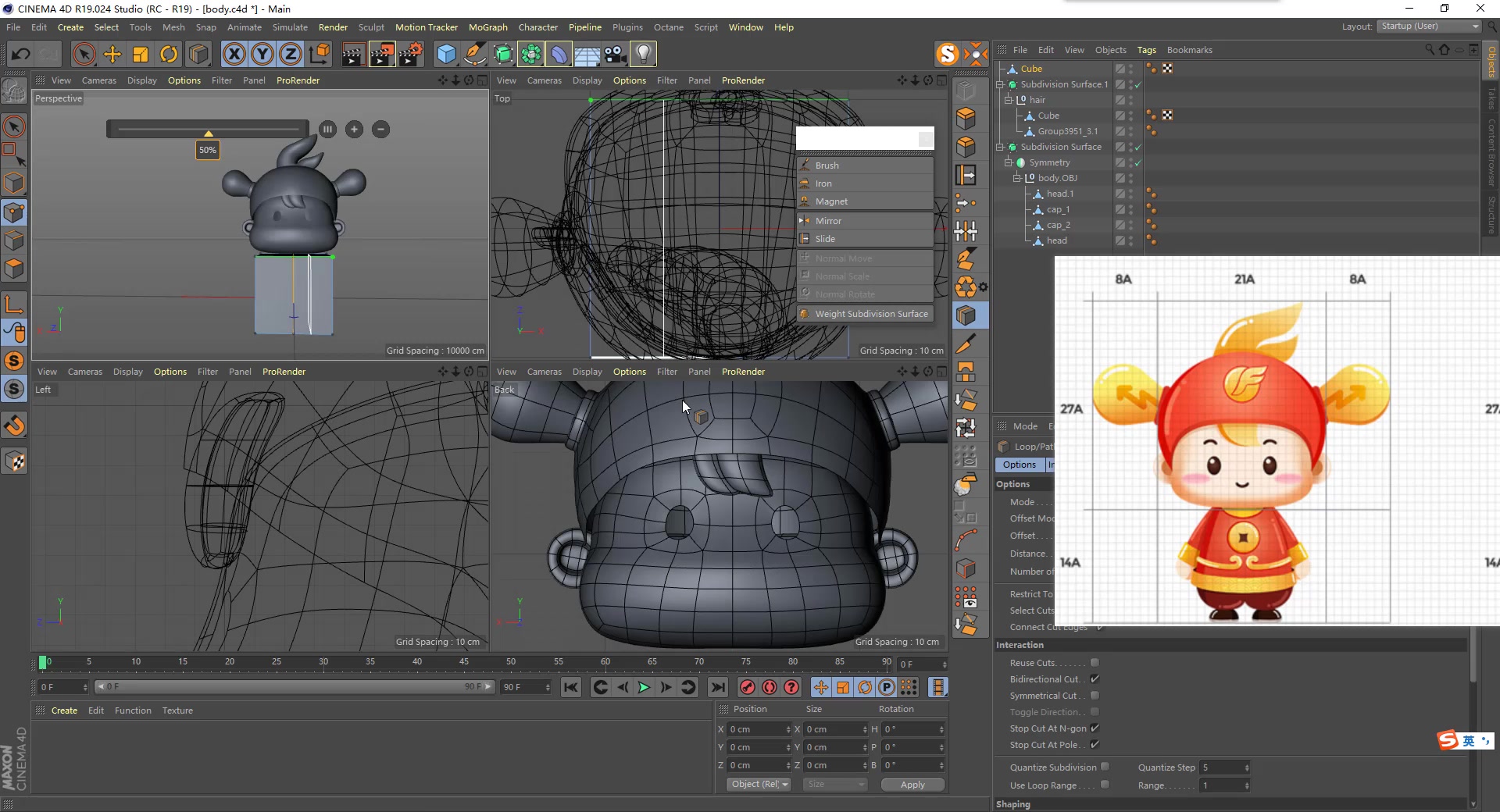1500x812 pixels.
Task: Add a Light object from the toolbar
Action: (643, 54)
